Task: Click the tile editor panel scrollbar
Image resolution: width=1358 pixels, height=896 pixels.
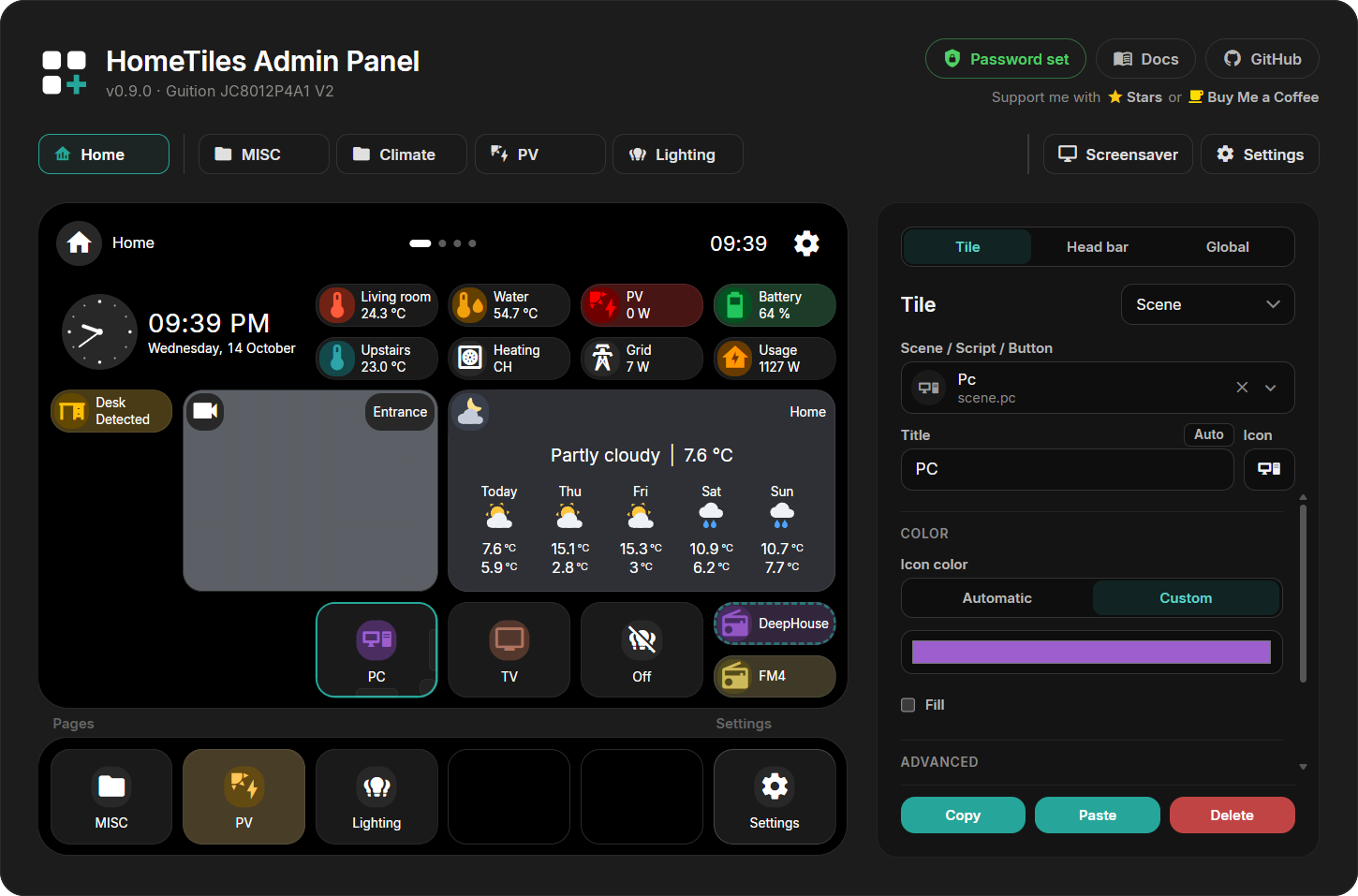Action: pyautogui.click(x=1303, y=593)
